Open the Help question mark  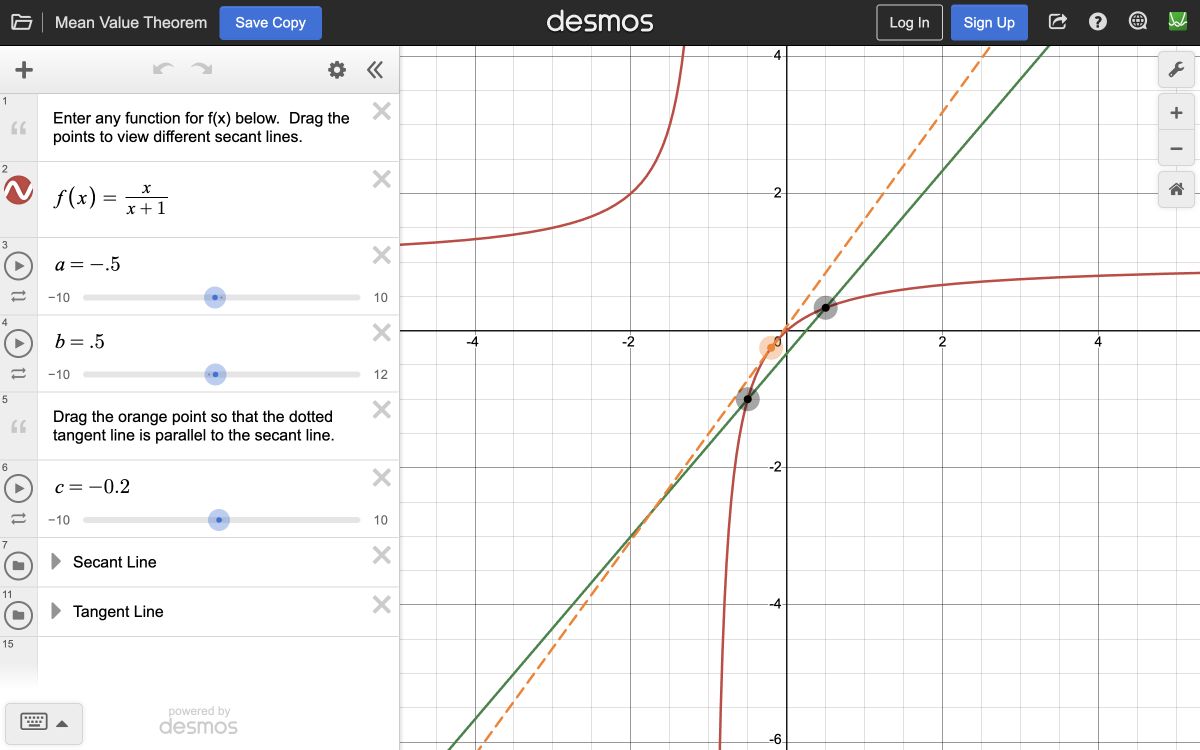tap(1098, 22)
